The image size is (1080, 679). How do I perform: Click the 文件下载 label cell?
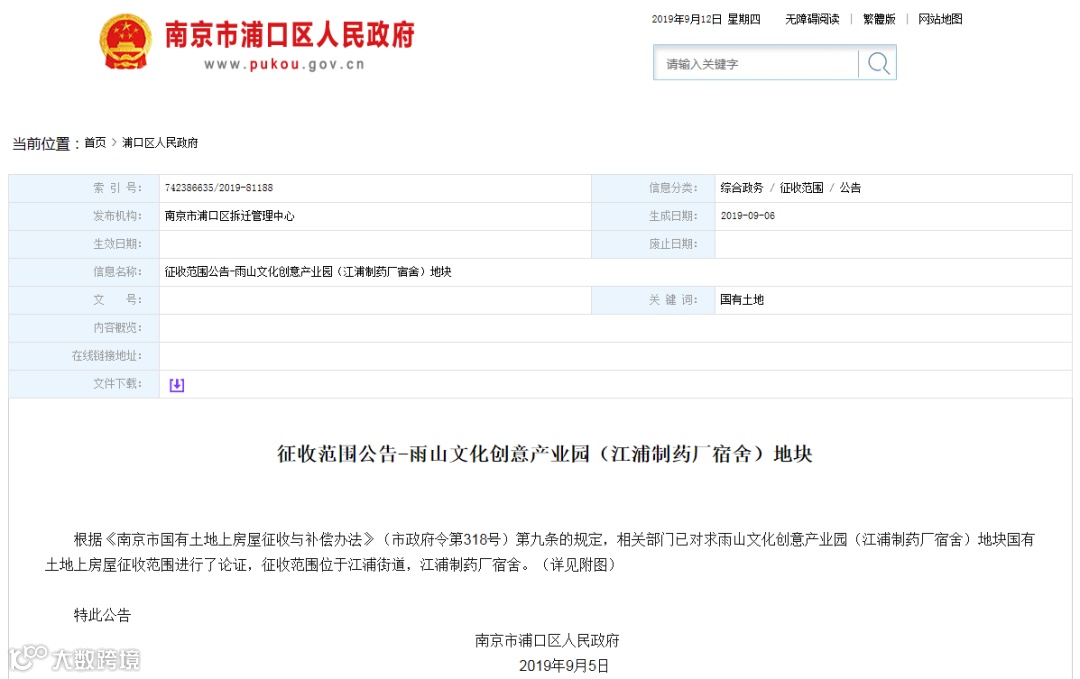[x=84, y=384]
